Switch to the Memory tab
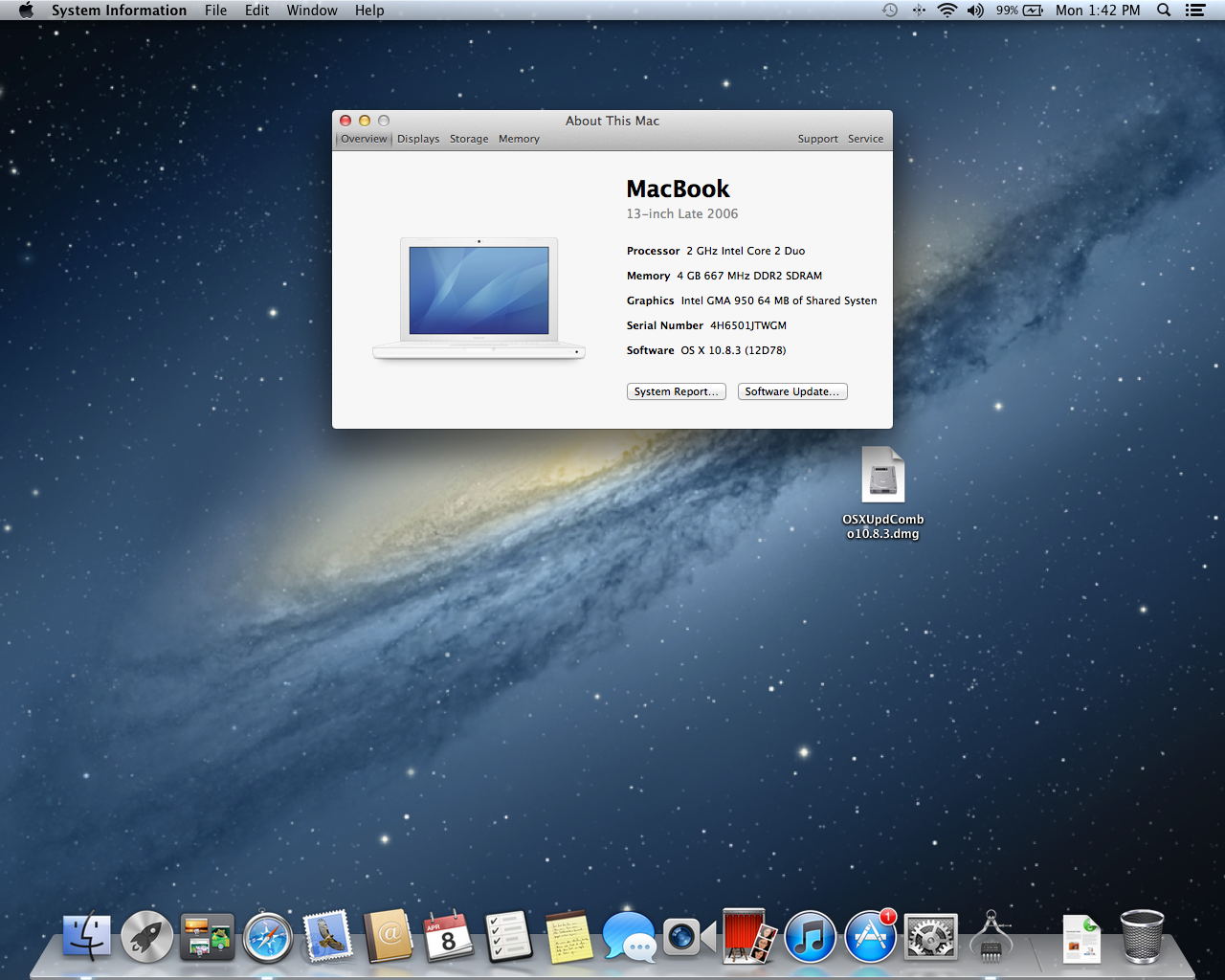Screen dimensions: 1225x980 (x=519, y=139)
